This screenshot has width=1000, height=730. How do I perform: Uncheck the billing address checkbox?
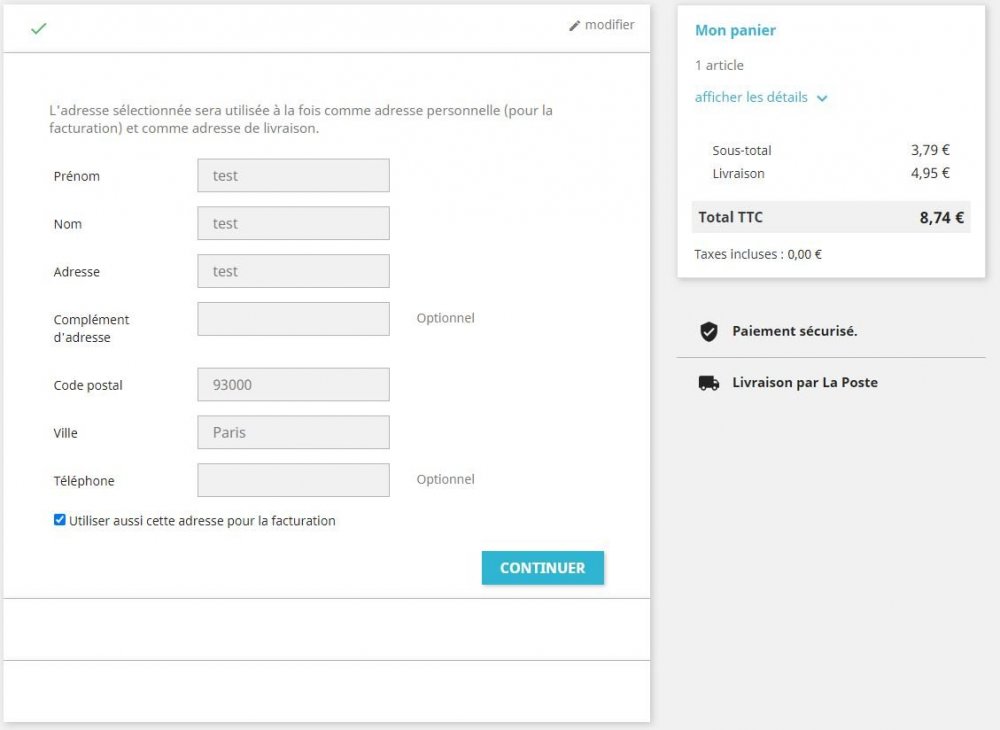click(x=60, y=520)
